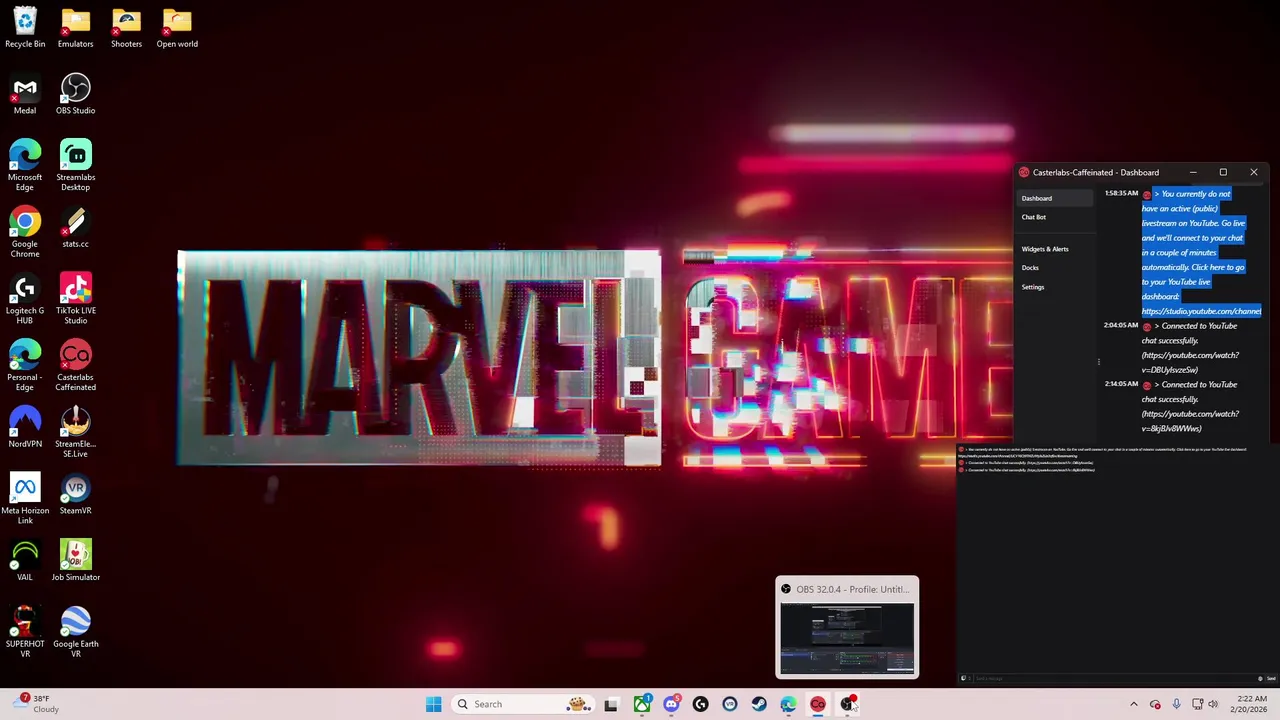Screen dimensions: 1280x720
Task: Go to Docks in the Casterlabs sidebar
Action: pos(1030,268)
